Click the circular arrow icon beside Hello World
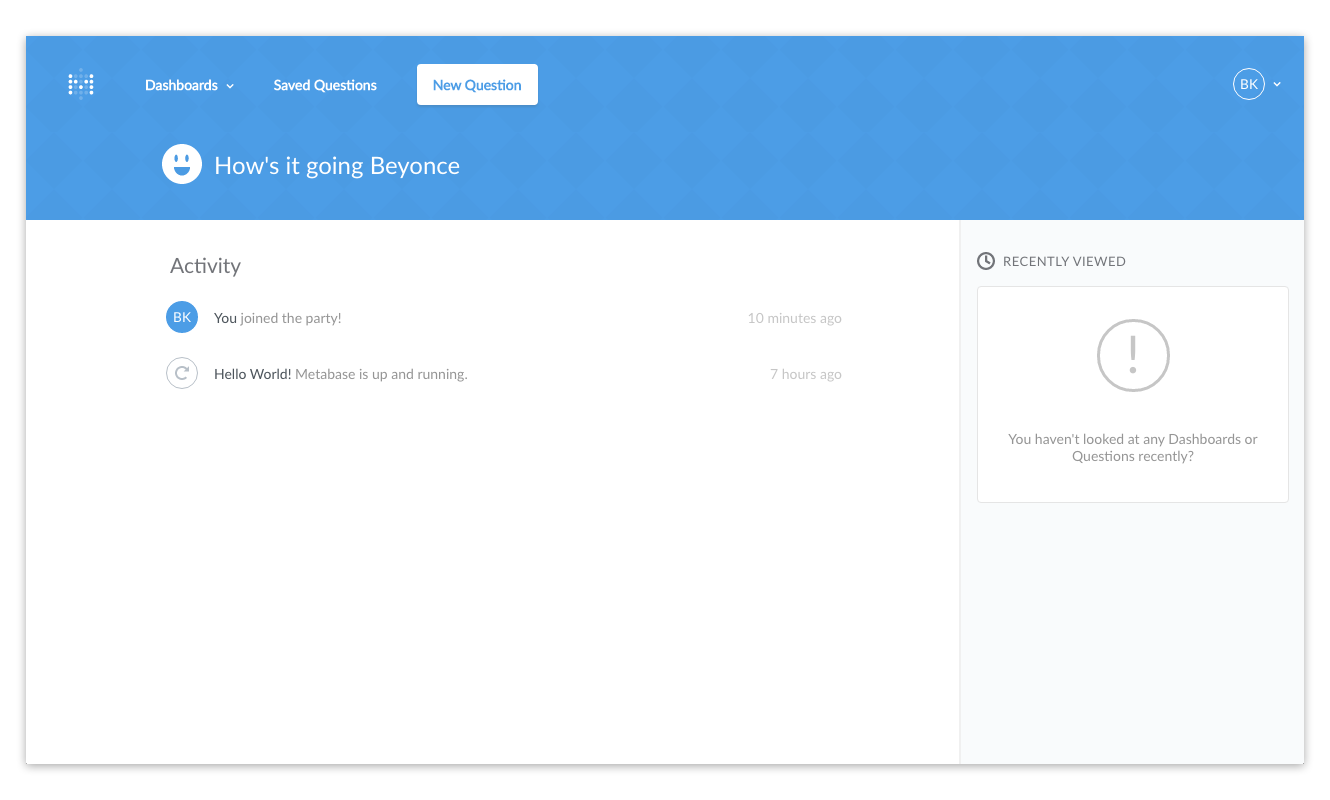The image size is (1330, 800). point(182,374)
